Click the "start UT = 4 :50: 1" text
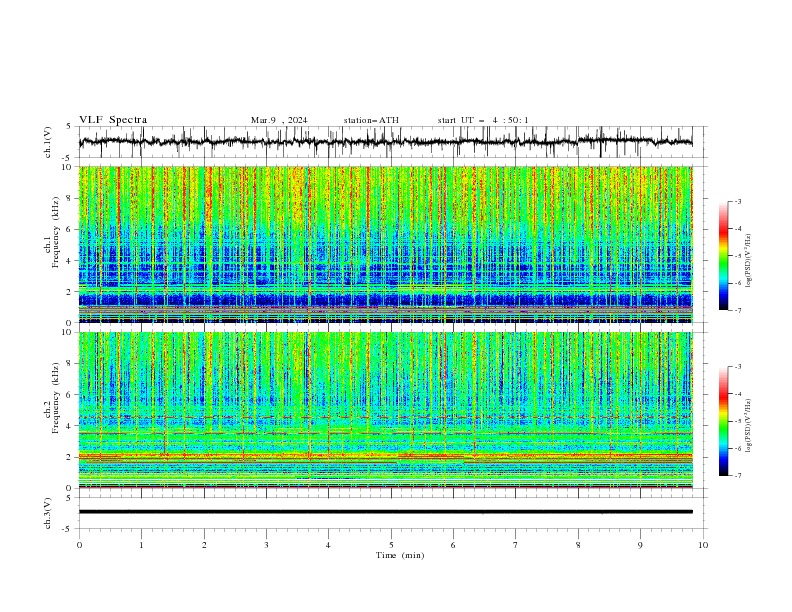The height and width of the screenshot is (612, 792). (483, 120)
